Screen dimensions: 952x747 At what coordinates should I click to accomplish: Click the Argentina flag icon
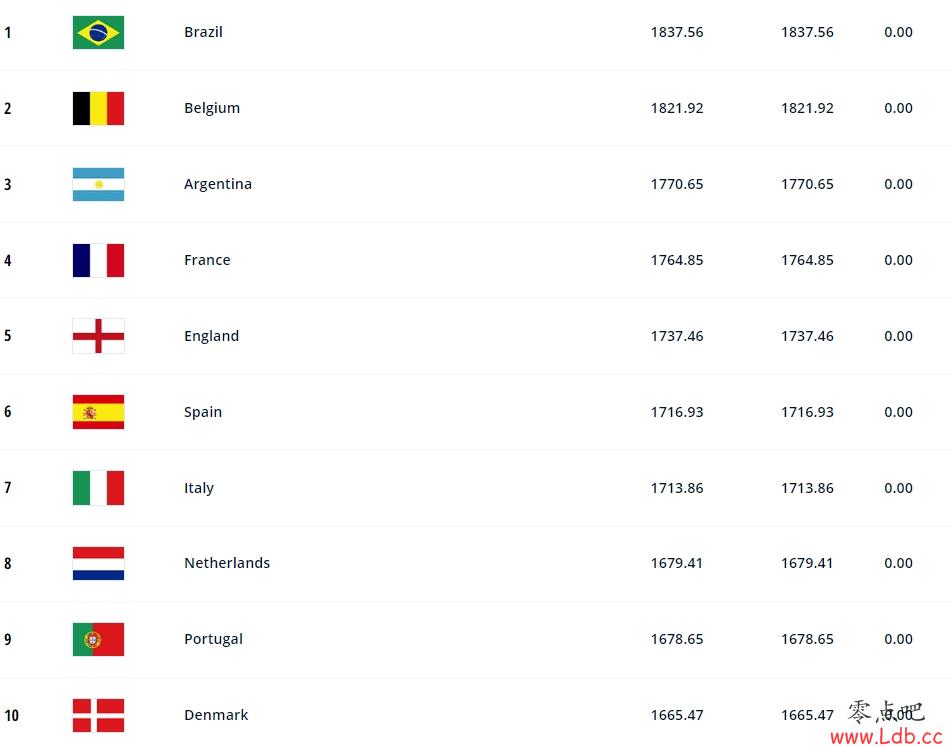[x=98, y=184]
